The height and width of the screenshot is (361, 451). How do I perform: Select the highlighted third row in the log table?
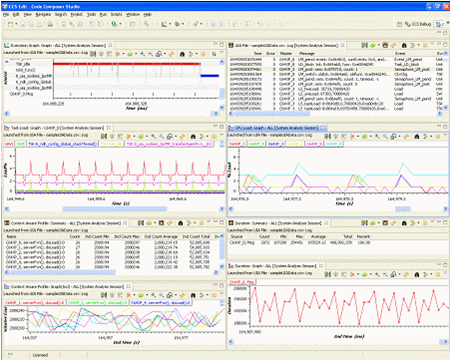(x=336, y=69)
